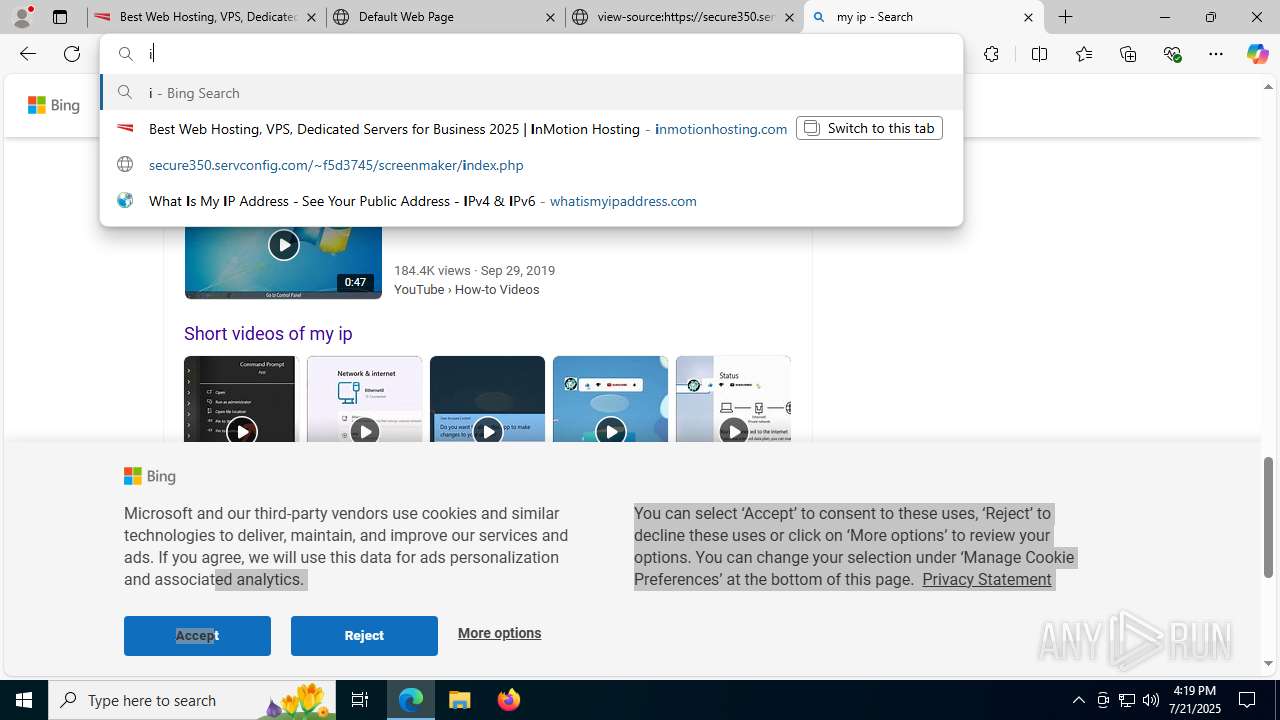Open the notification center icon
Viewport: 1280px width, 720px height.
point(1247,700)
